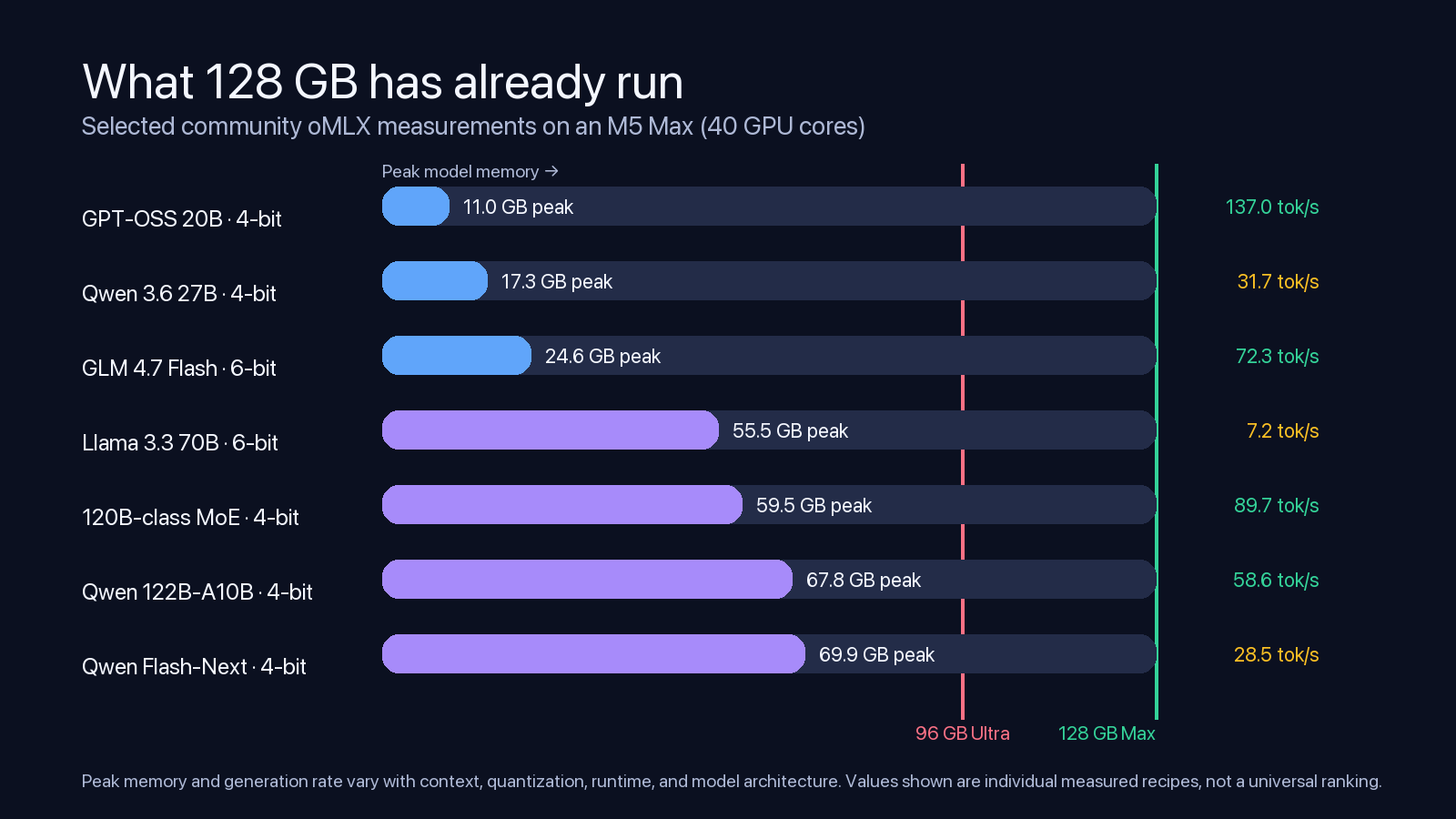Click the '69.9 GB peak' value
The image size is (1456, 819).
[876, 655]
